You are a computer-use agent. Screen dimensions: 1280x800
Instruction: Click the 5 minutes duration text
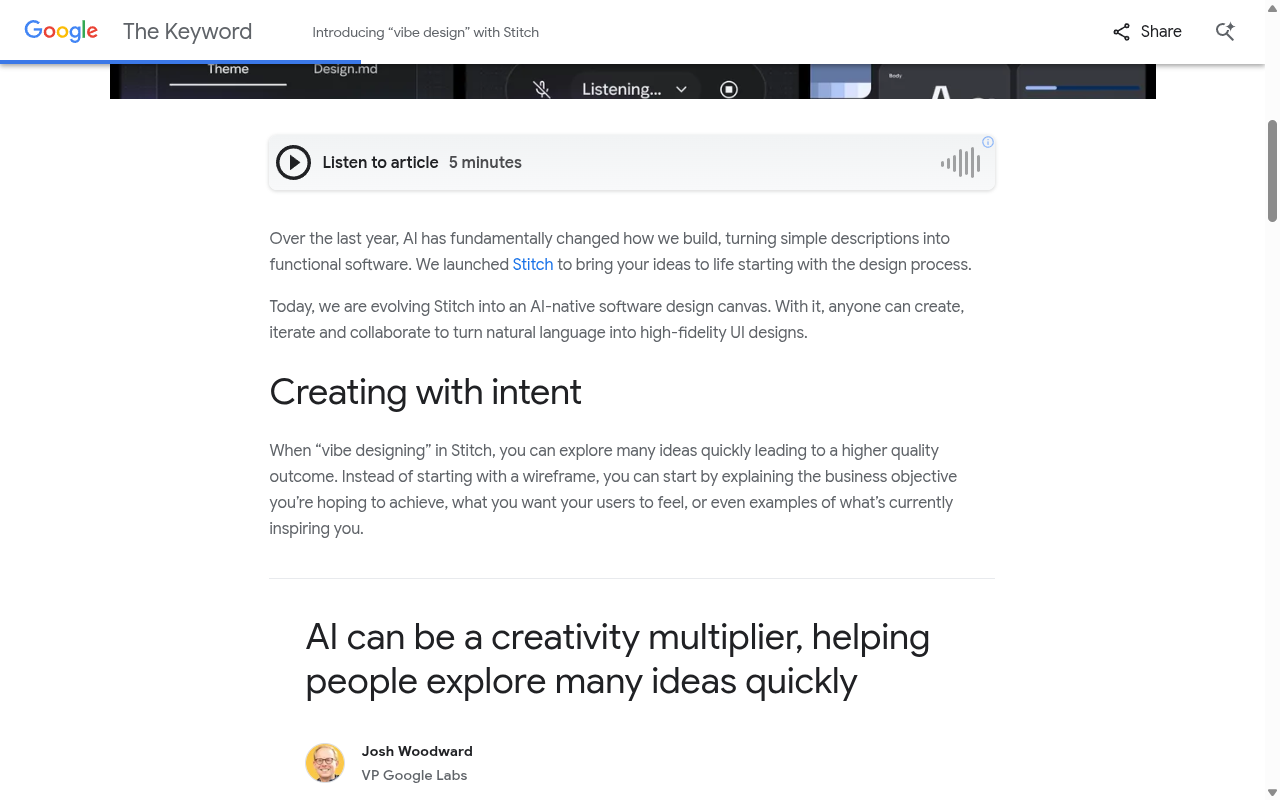[485, 162]
